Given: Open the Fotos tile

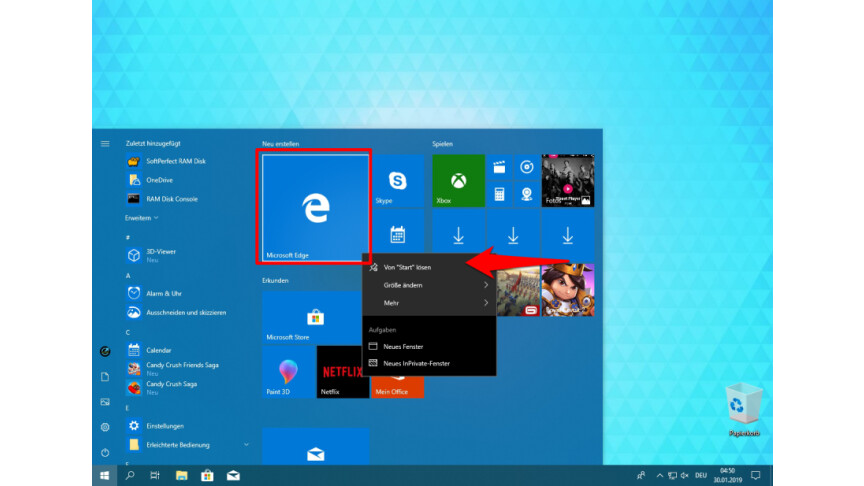Looking at the screenshot, I should [568, 181].
